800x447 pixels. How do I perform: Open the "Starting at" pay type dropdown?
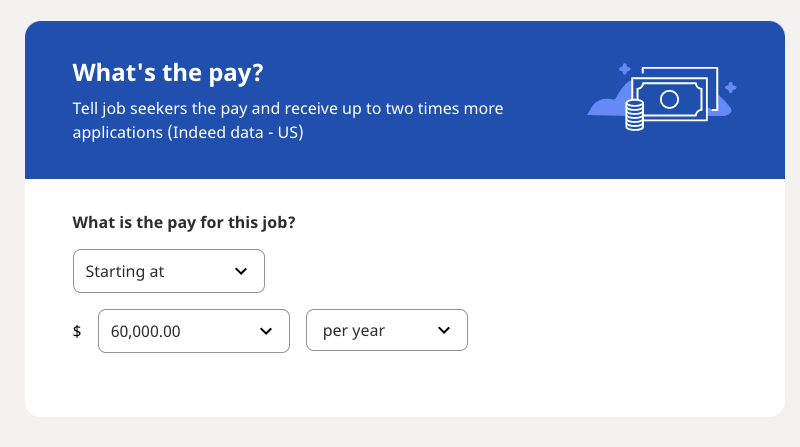[x=168, y=271]
